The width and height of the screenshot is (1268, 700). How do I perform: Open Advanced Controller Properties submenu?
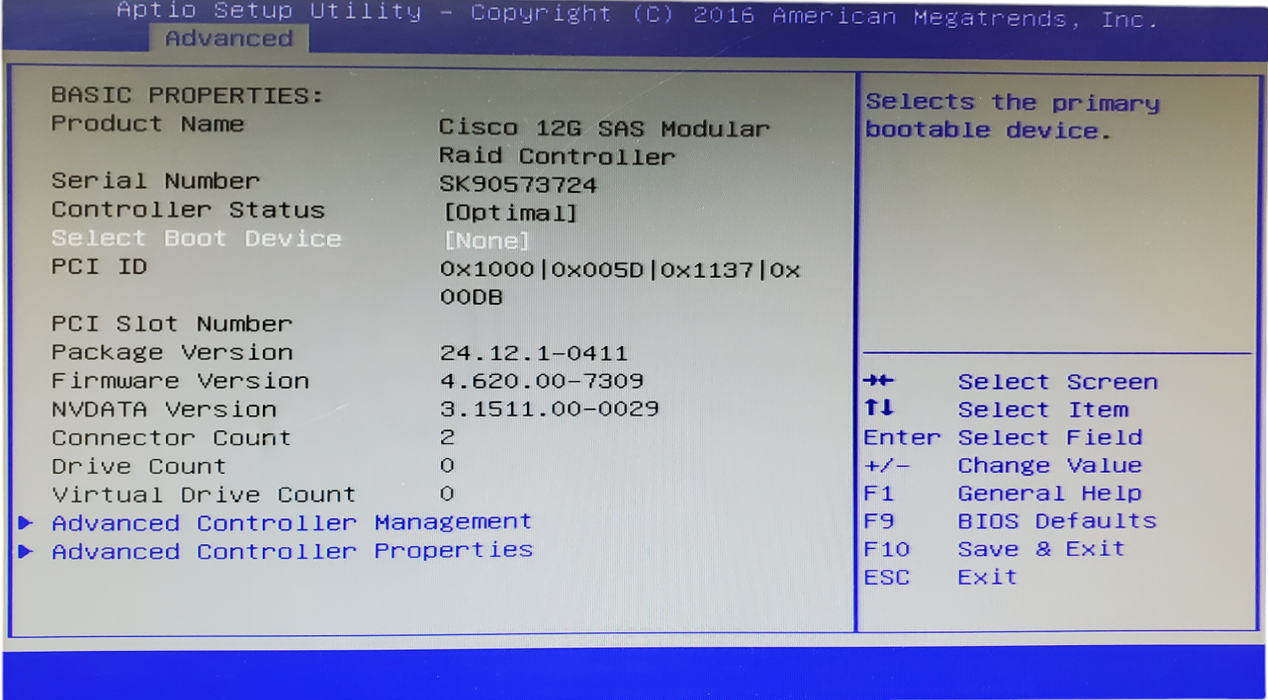click(292, 550)
